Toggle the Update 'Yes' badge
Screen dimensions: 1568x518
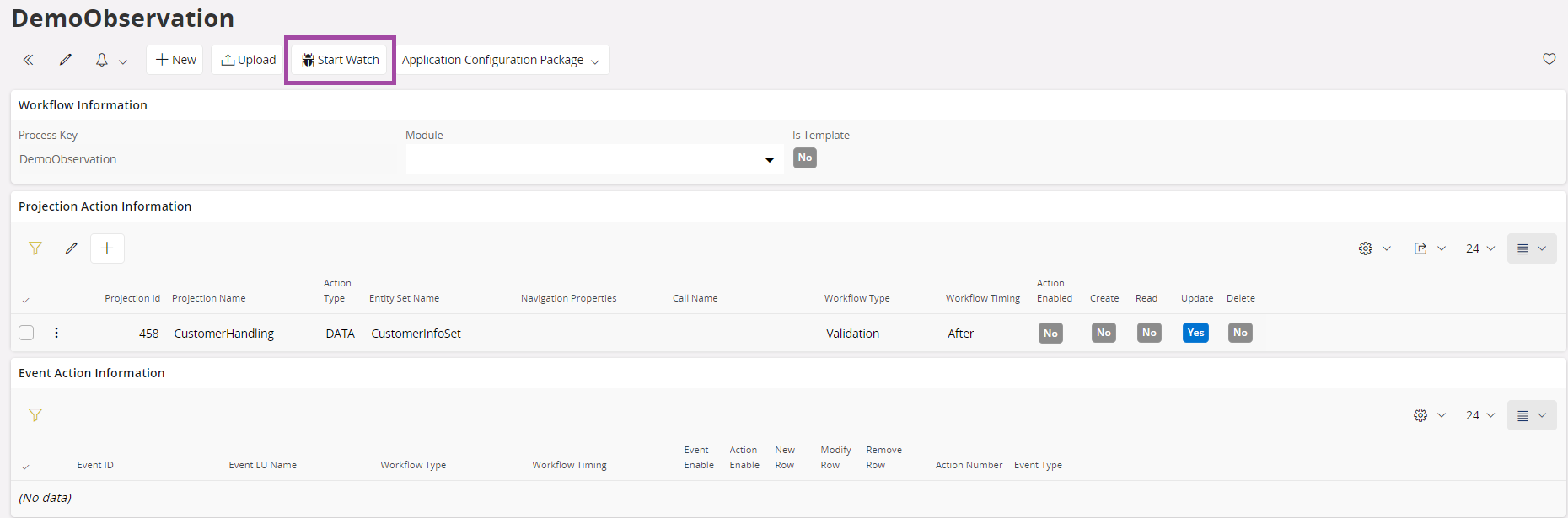point(1195,333)
